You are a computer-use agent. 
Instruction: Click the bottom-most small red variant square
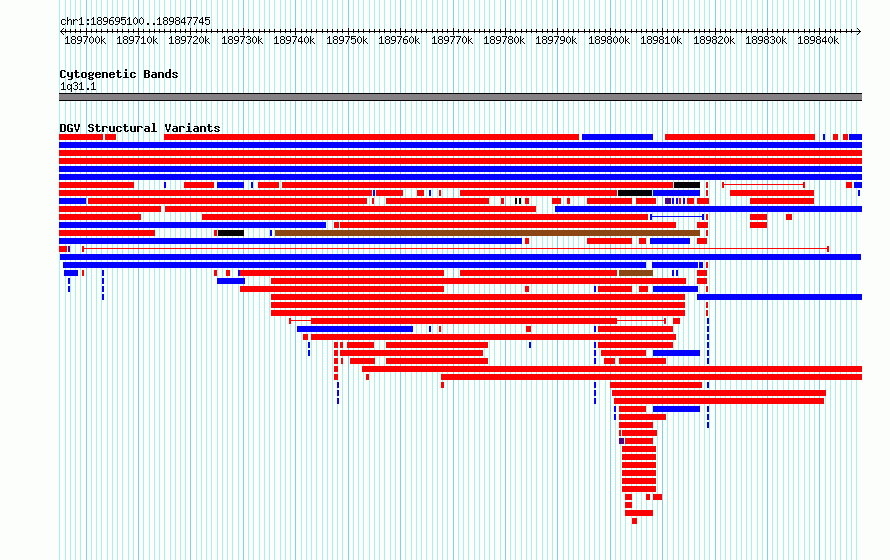click(635, 521)
